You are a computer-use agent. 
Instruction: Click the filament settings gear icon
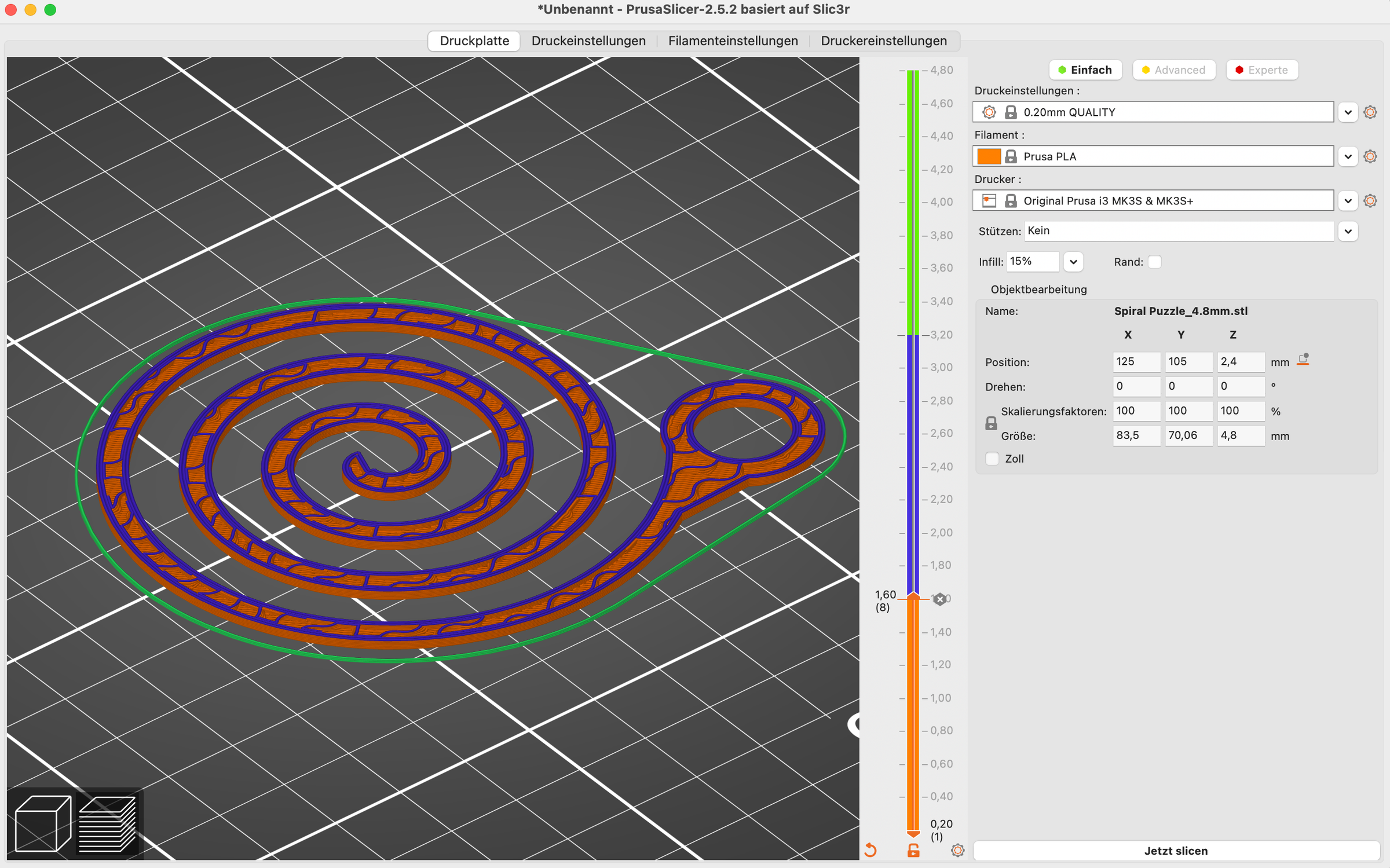click(1370, 156)
